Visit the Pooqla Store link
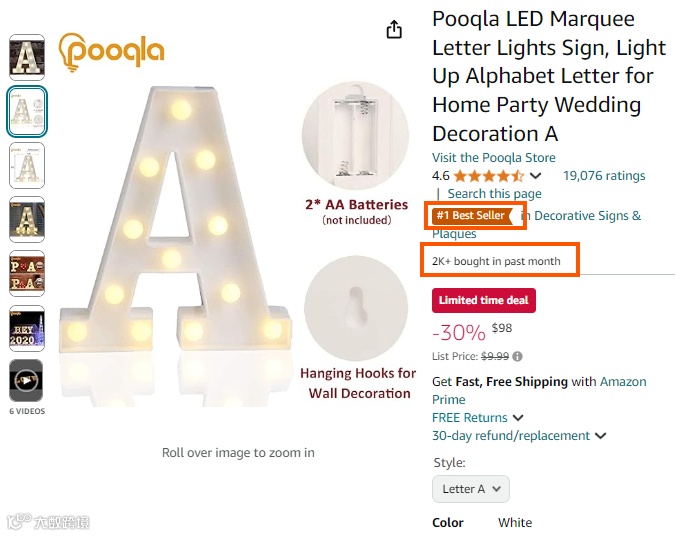 click(493, 158)
